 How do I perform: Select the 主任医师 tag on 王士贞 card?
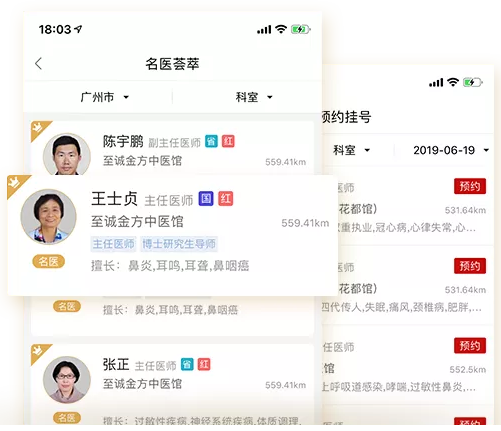tap(113, 244)
